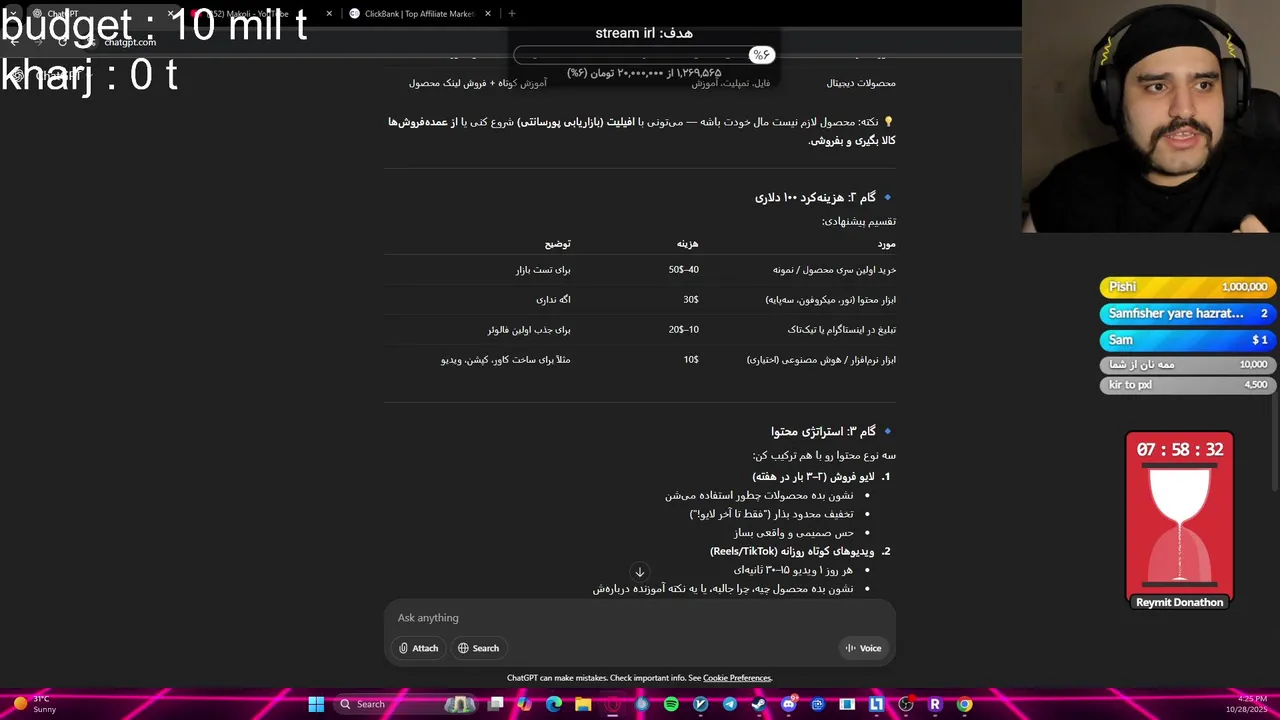Click the cell 'برای تست بازار'
The width and height of the screenshot is (1280, 720).
click(x=543, y=270)
